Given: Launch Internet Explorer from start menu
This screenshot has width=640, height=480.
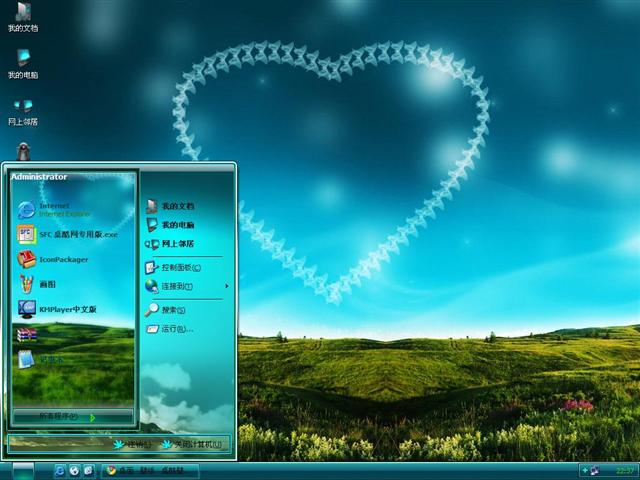Looking at the screenshot, I should (x=54, y=209).
